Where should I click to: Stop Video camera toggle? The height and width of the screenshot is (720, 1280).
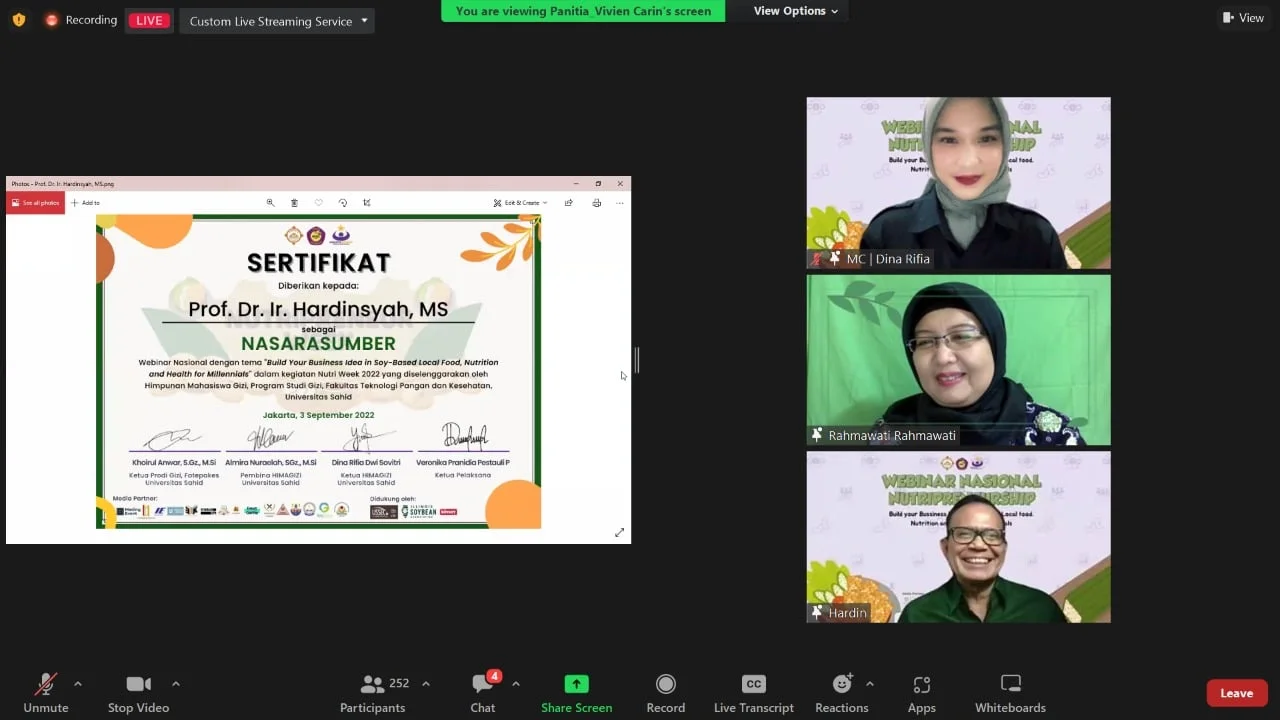tap(138, 693)
